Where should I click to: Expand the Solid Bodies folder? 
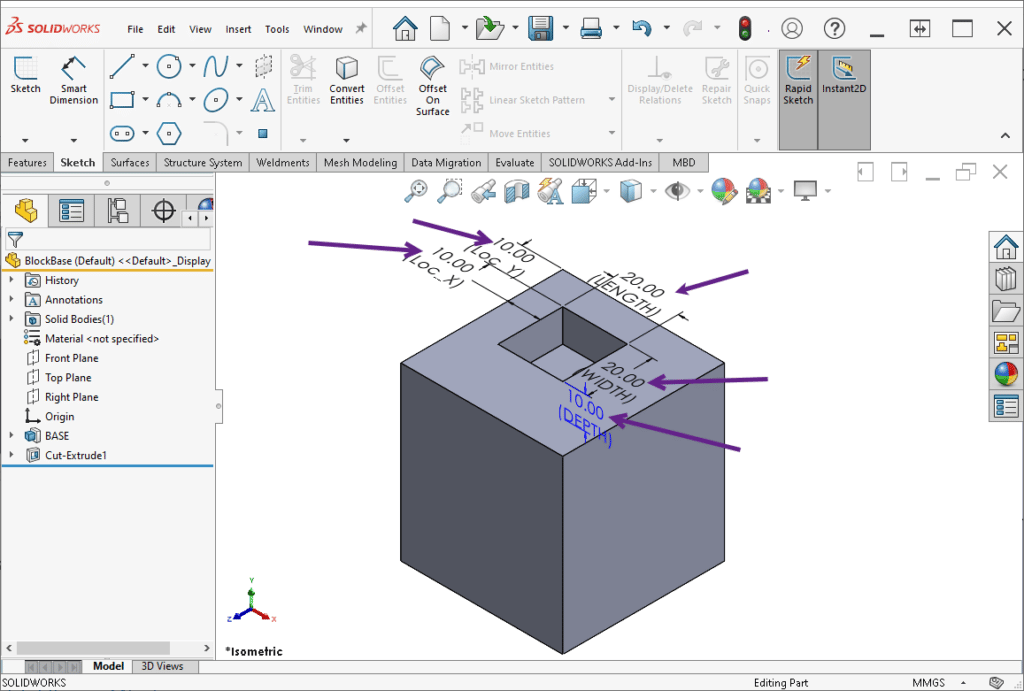(13, 318)
